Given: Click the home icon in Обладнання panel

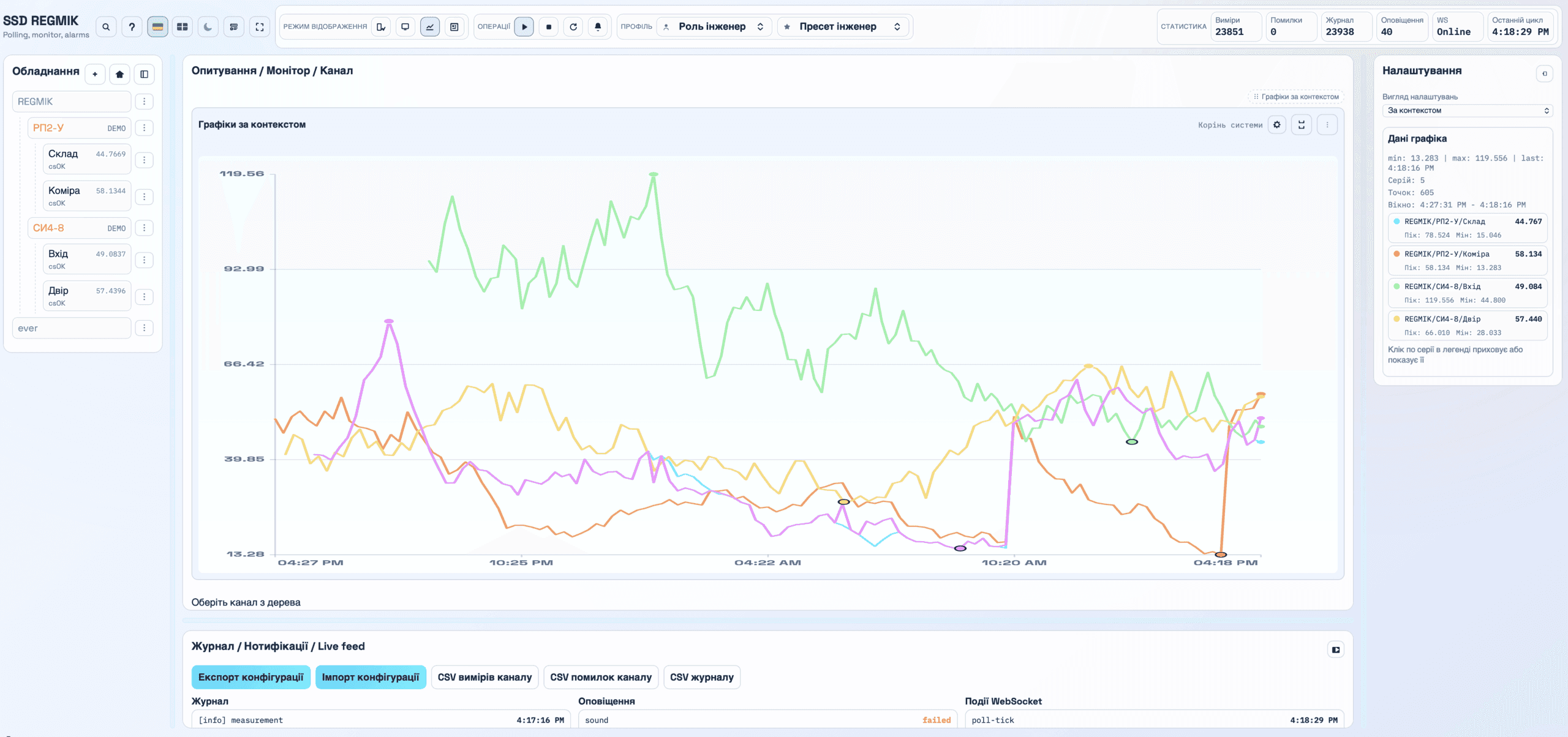Looking at the screenshot, I should coord(119,74).
